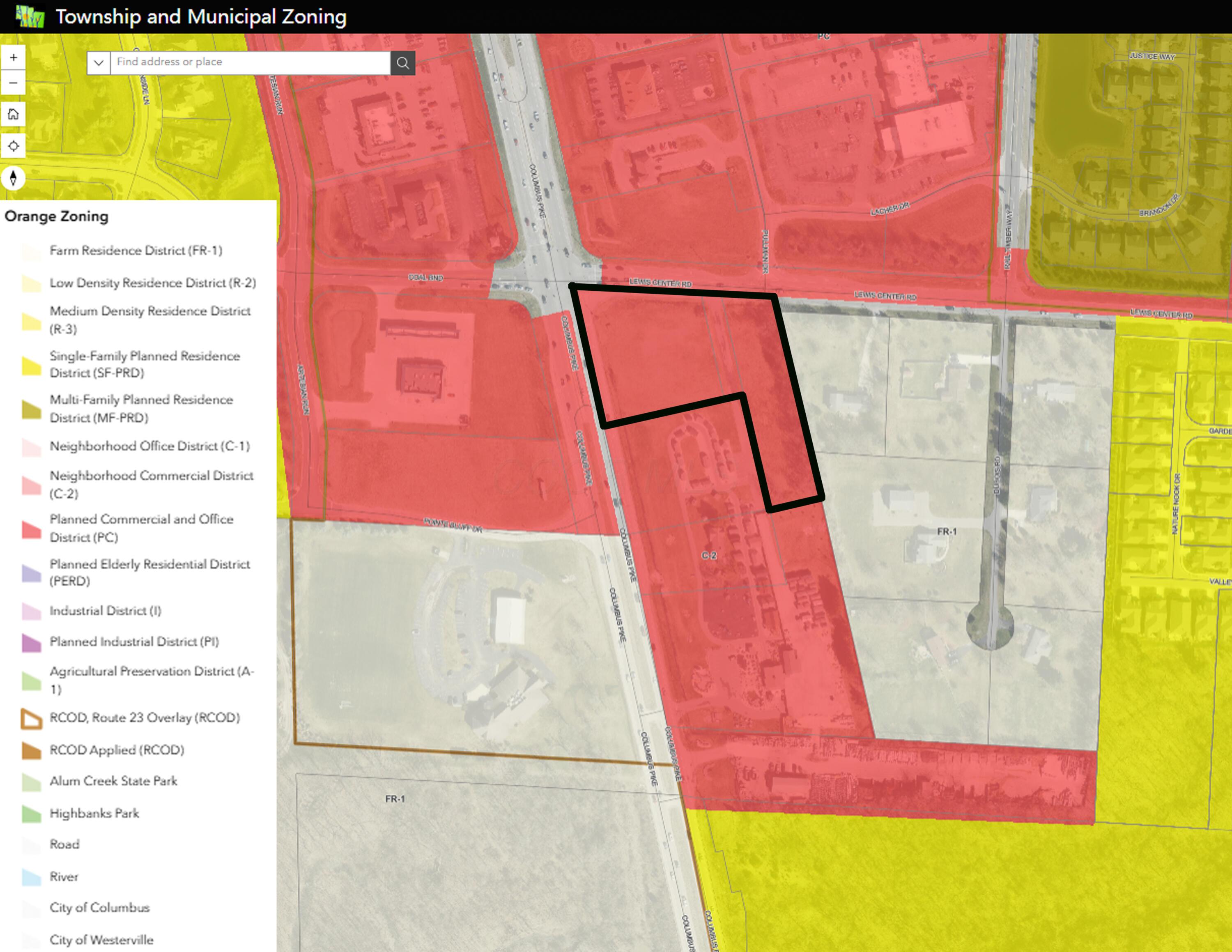Viewport: 1232px width, 952px height.
Task: Click the Planned Industrial District purple swatch
Action: 32,642
